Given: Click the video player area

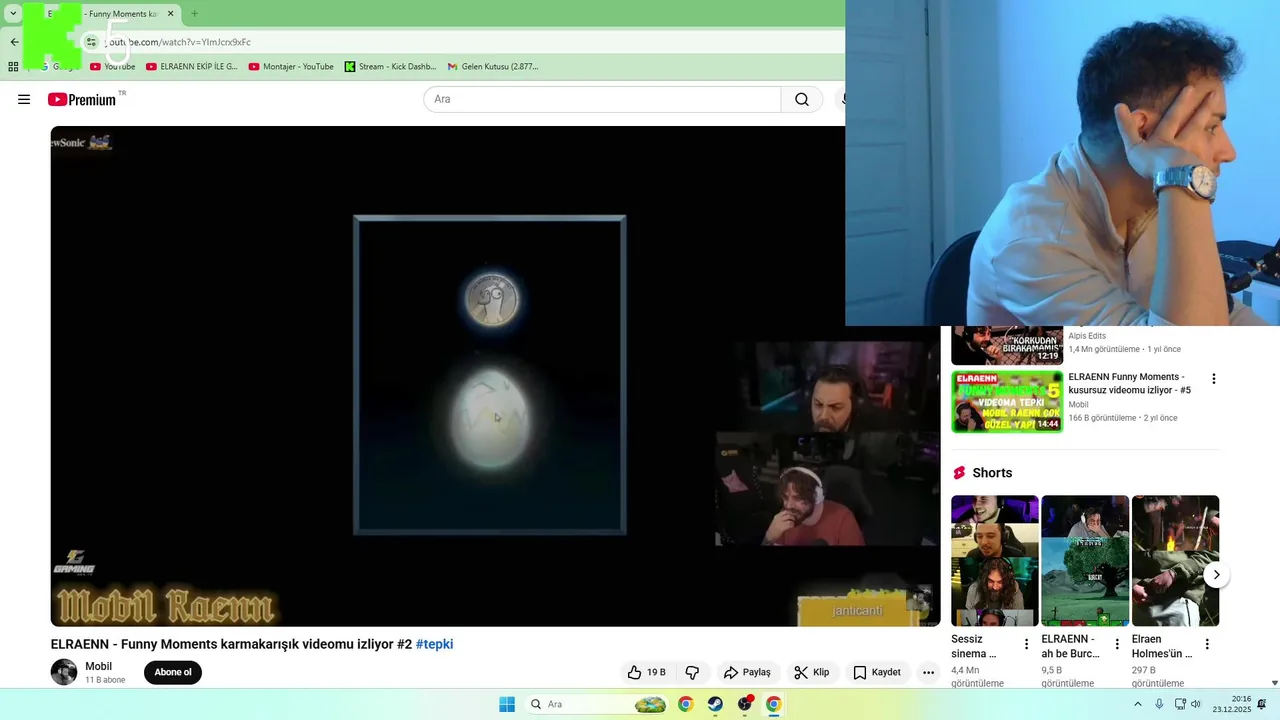Looking at the screenshot, I should pos(495,376).
